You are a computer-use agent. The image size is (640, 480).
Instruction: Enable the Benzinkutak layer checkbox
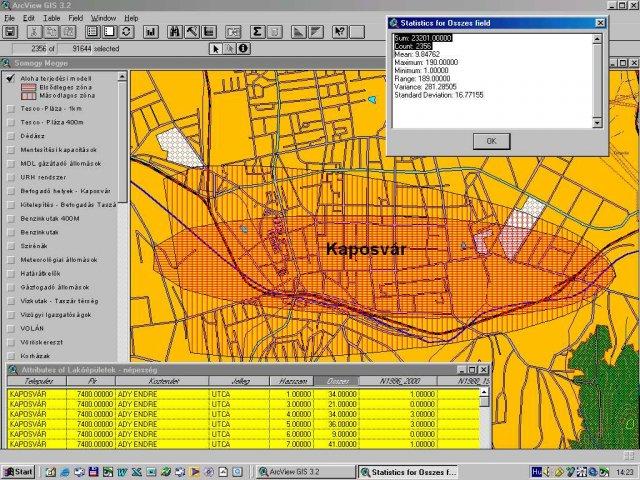(10, 231)
